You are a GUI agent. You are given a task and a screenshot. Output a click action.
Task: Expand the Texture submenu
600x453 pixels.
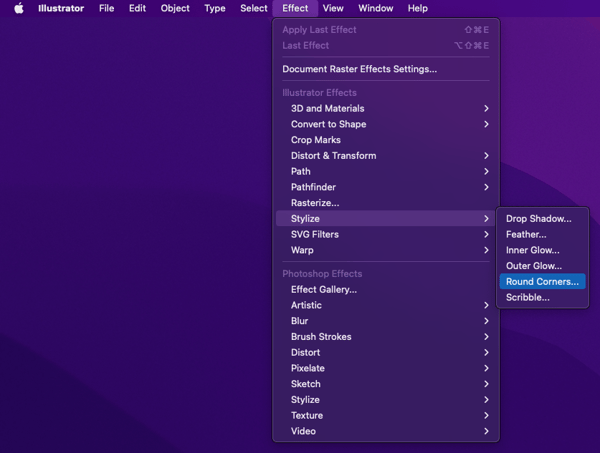click(386, 415)
